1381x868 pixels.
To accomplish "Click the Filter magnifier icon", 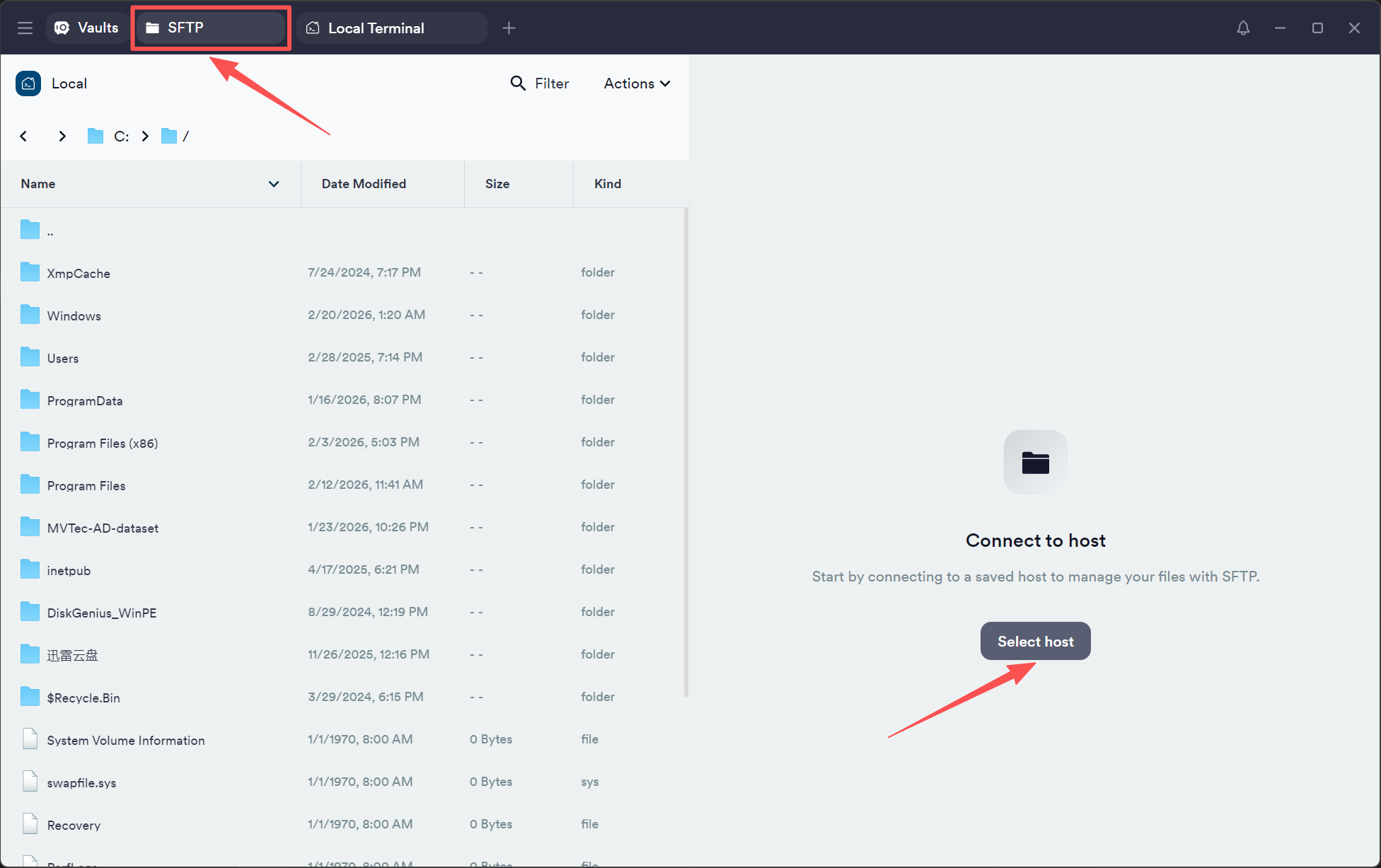I will click(x=518, y=83).
